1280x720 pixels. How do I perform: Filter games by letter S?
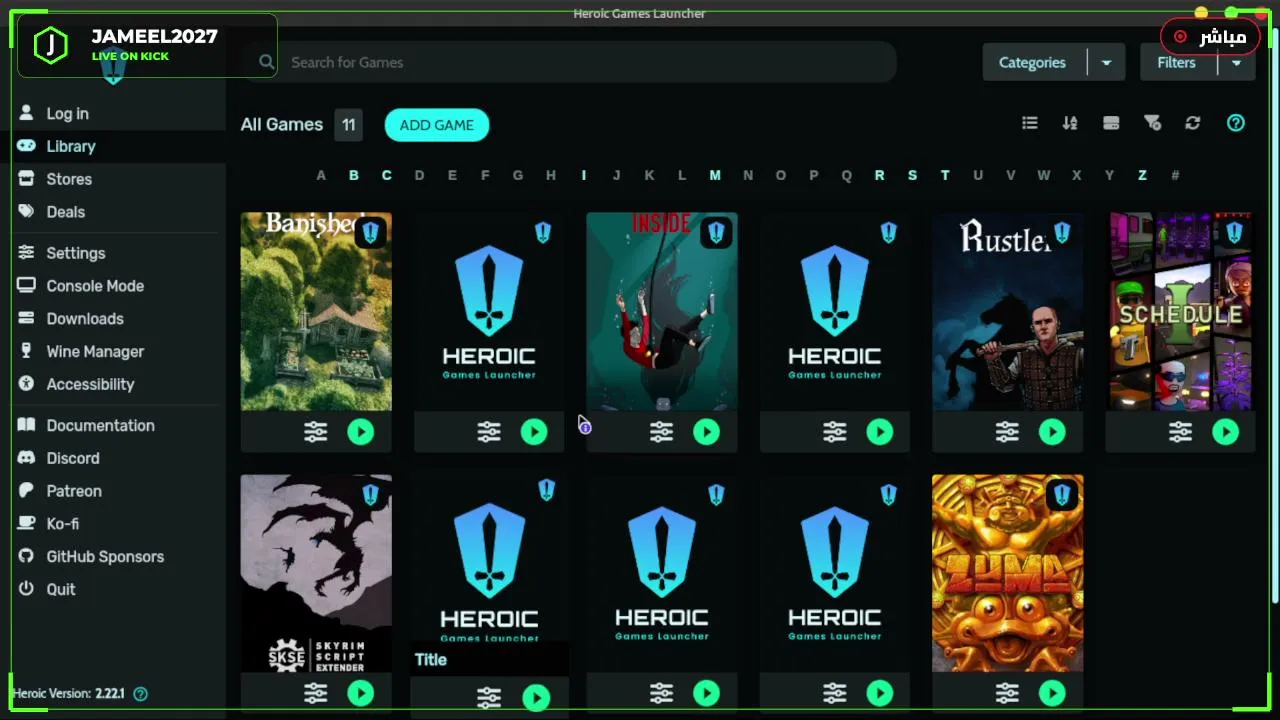(912, 175)
